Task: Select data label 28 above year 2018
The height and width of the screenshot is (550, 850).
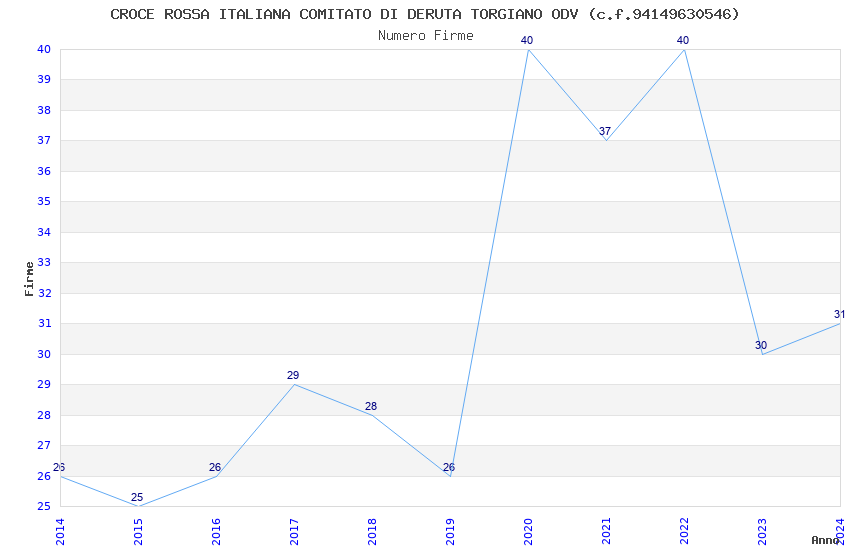Action: (x=371, y=406)
